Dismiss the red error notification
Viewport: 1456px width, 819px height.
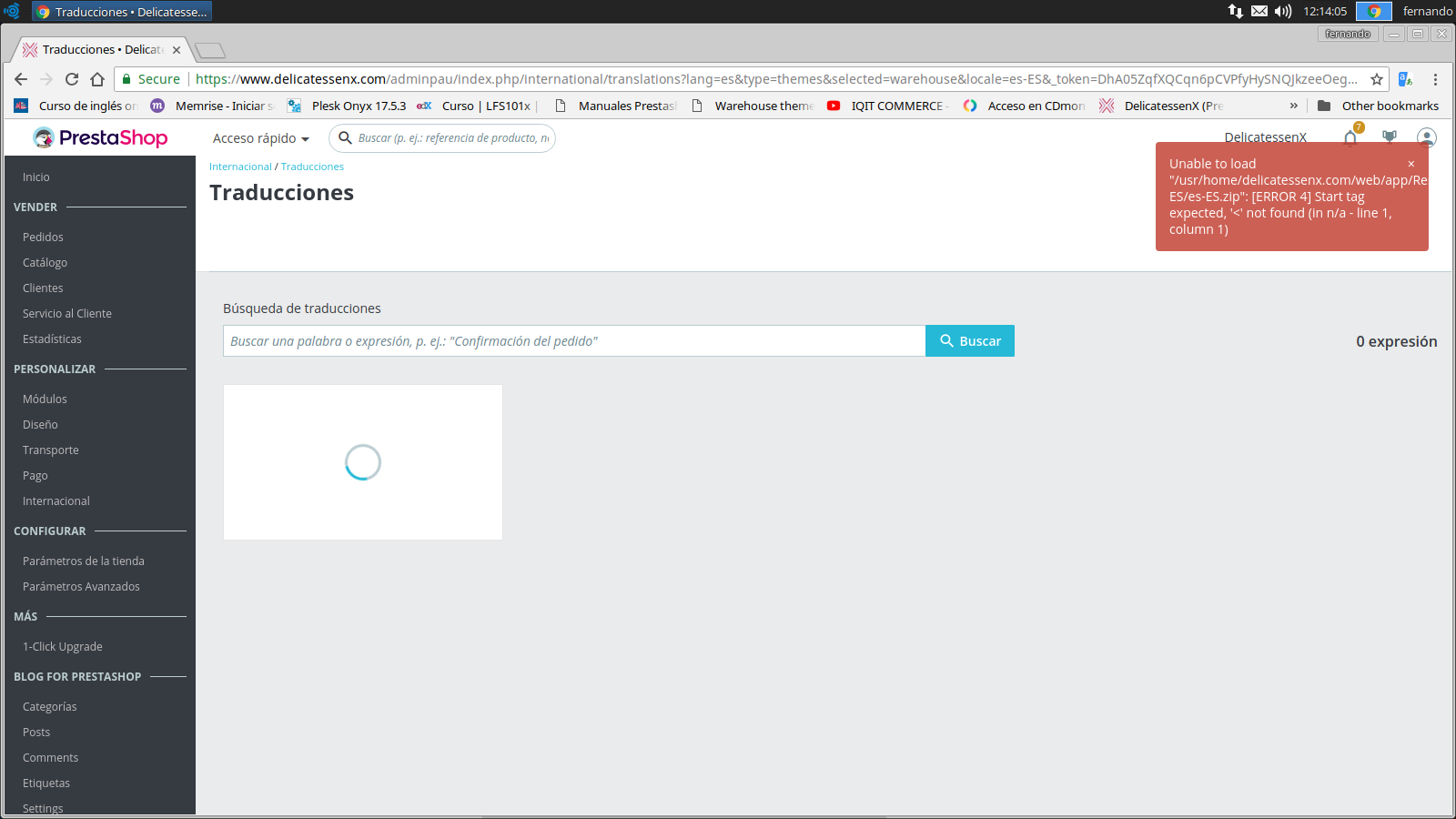tap(1411, 164)
